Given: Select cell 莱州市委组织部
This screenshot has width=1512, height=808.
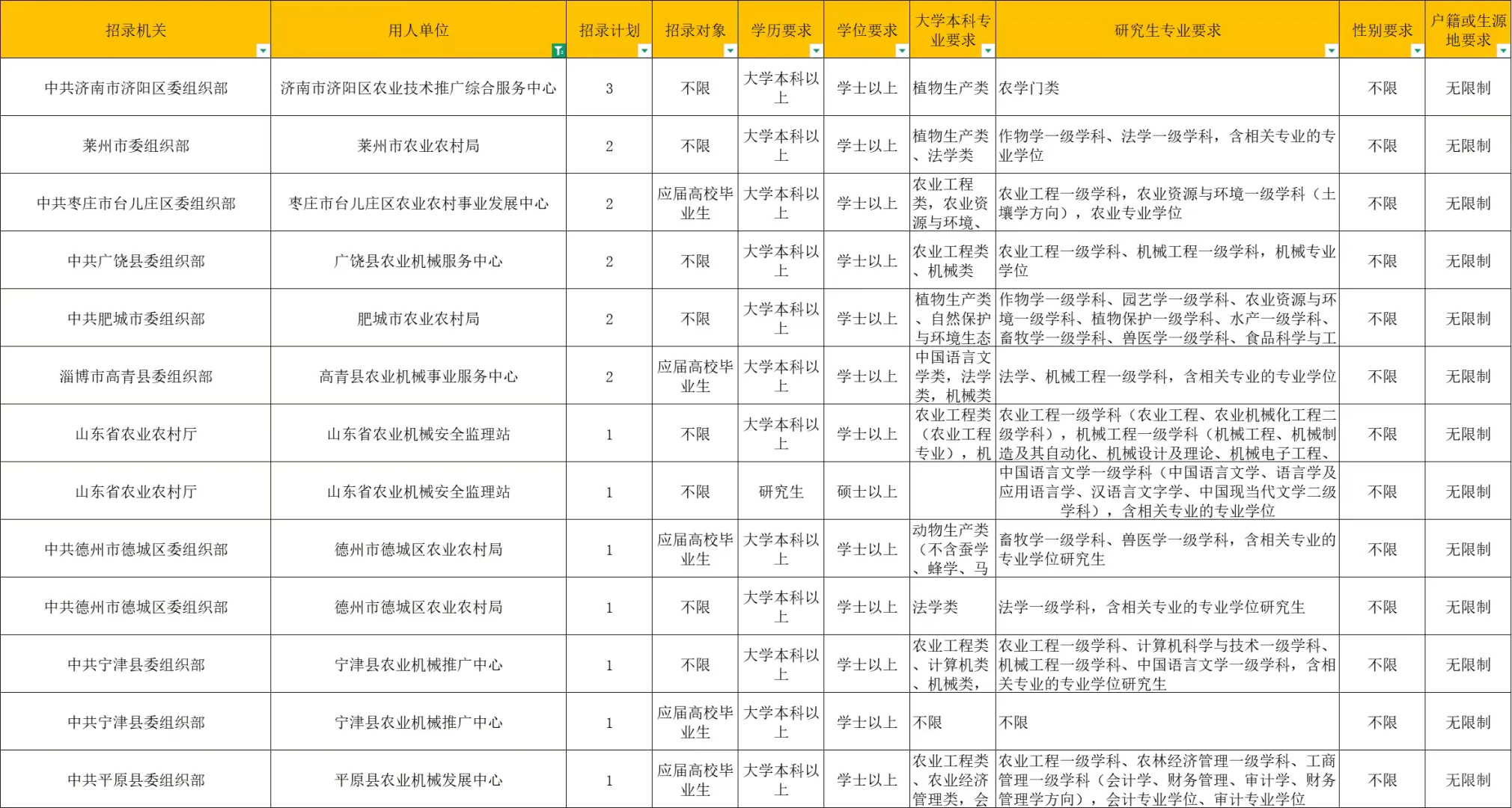Looking at the screenshot, I should (x=135, y=145).
